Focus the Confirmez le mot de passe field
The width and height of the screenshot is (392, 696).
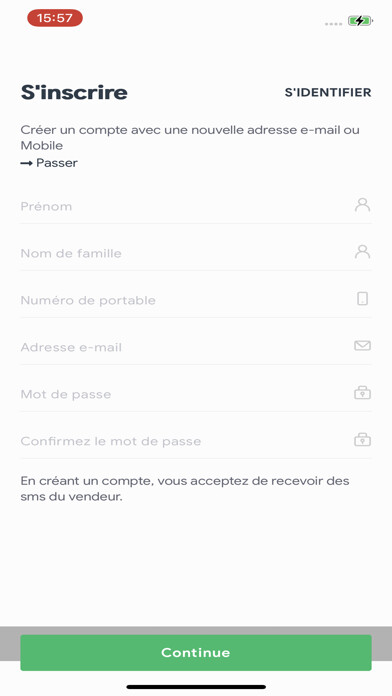point(196,441)
